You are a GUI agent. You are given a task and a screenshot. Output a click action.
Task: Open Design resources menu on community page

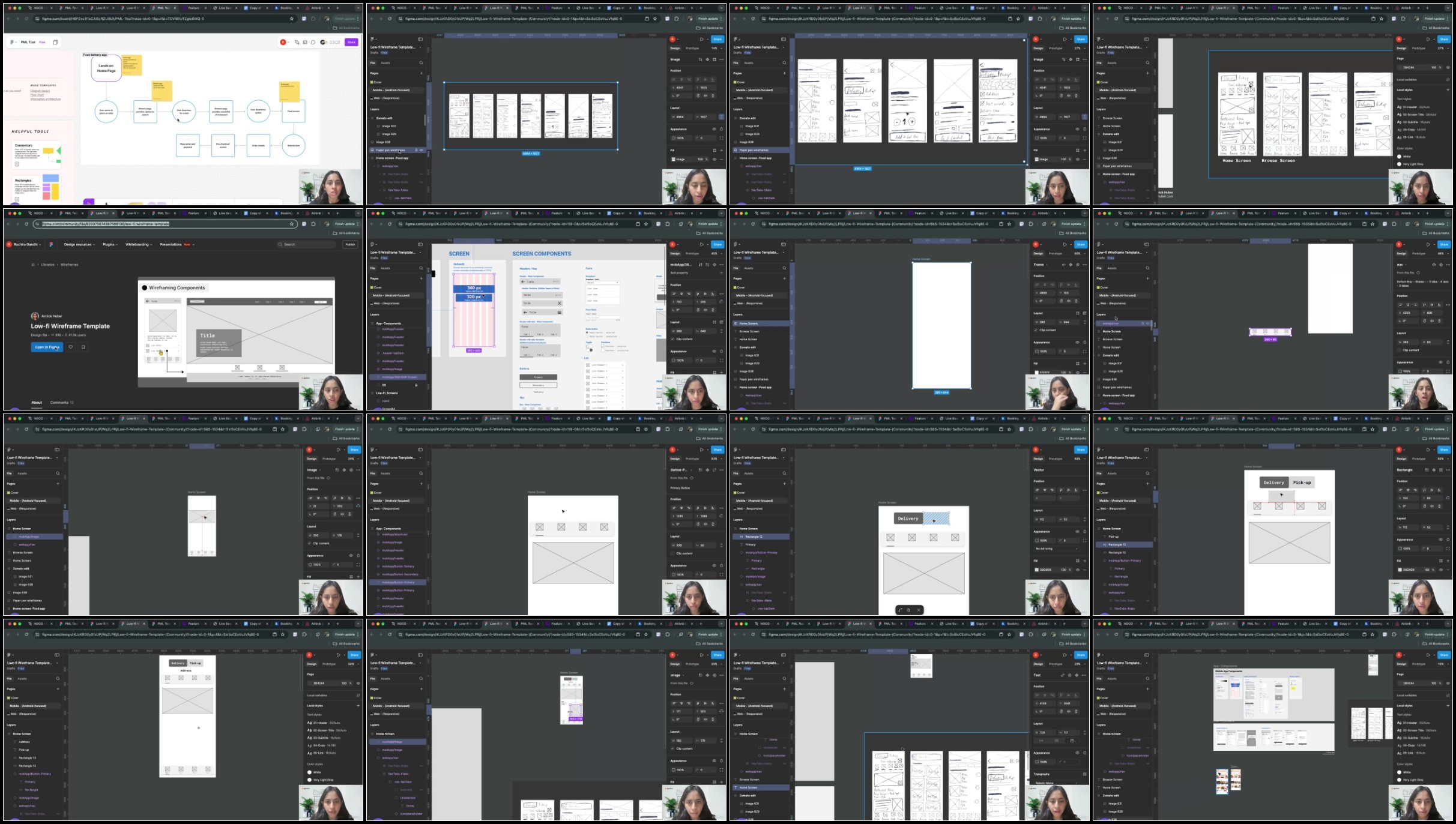79,244
